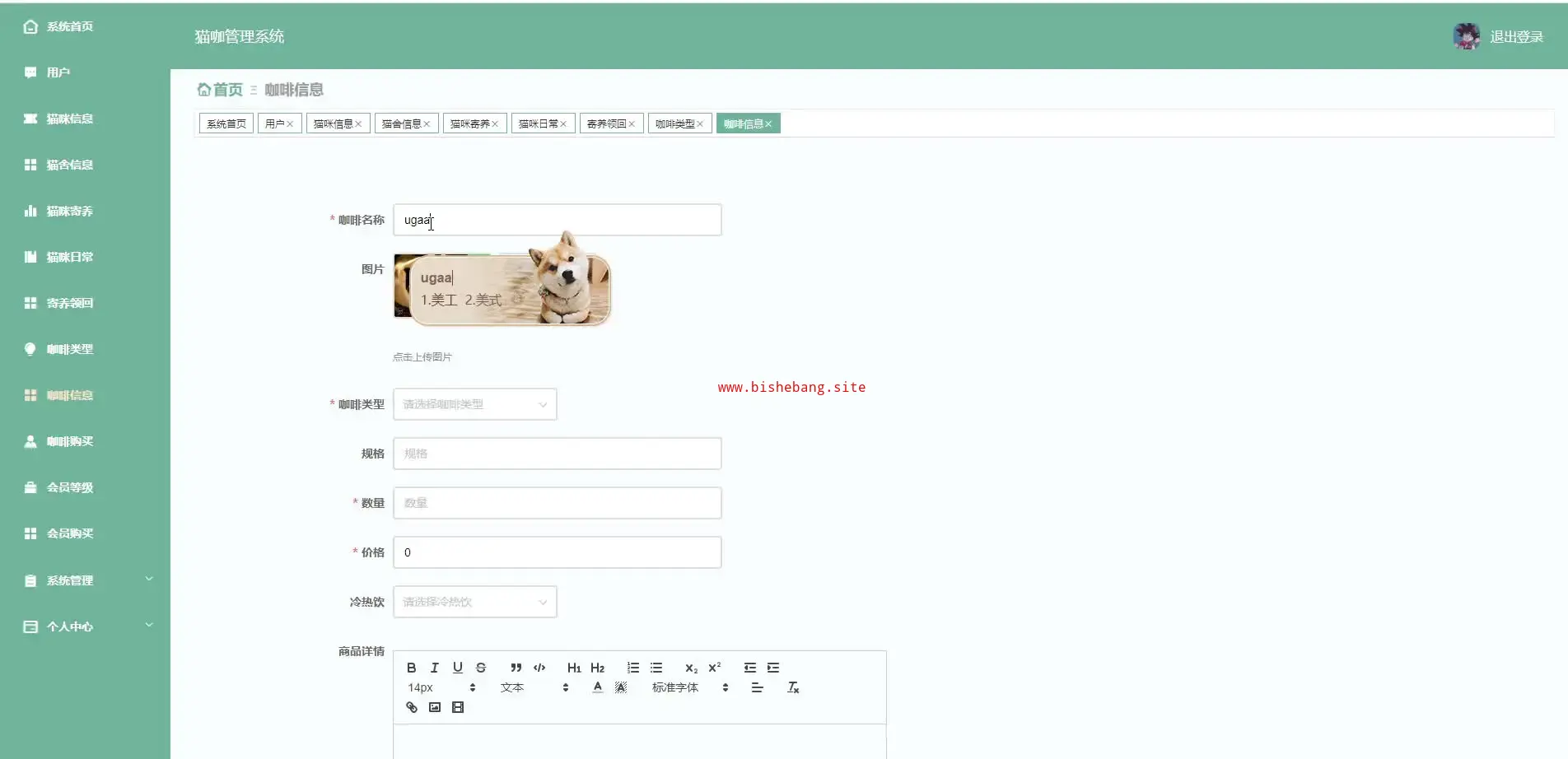Apply superscript formatting
The image size is (1568, 759).
715,668
